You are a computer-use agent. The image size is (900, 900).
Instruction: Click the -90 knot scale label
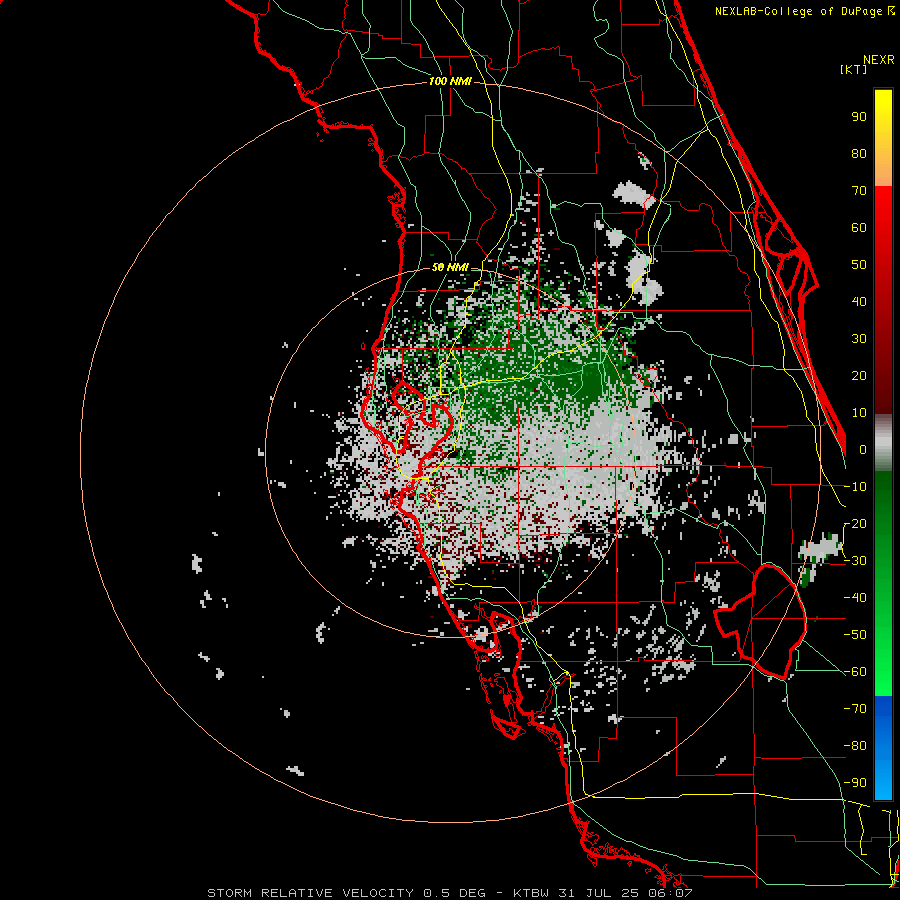point(855,783)
